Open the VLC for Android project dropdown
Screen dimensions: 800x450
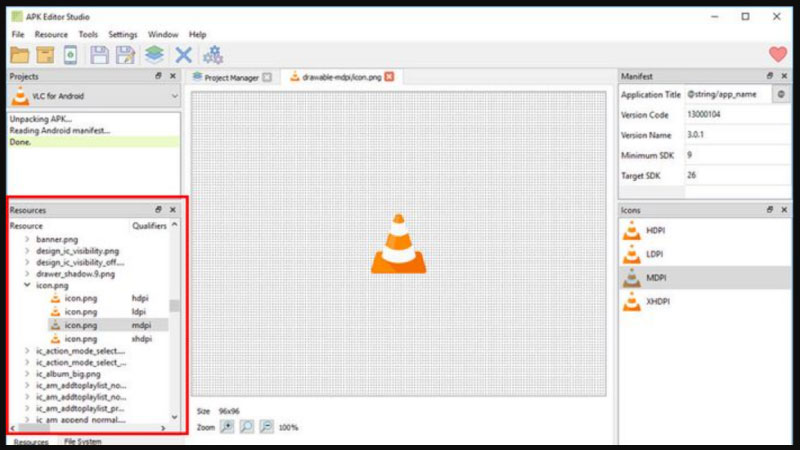click(x=95, y=96)
